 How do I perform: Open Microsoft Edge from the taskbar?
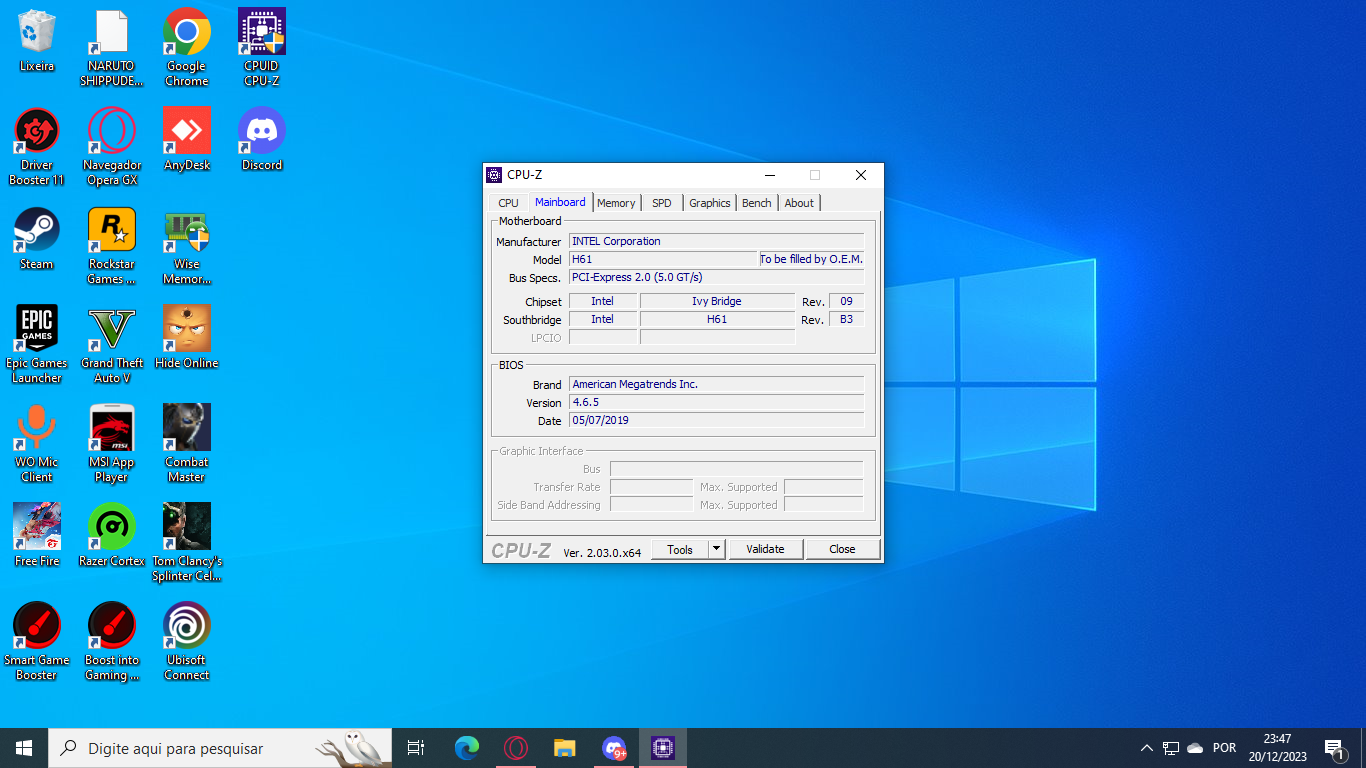click(x=466, y=748)
